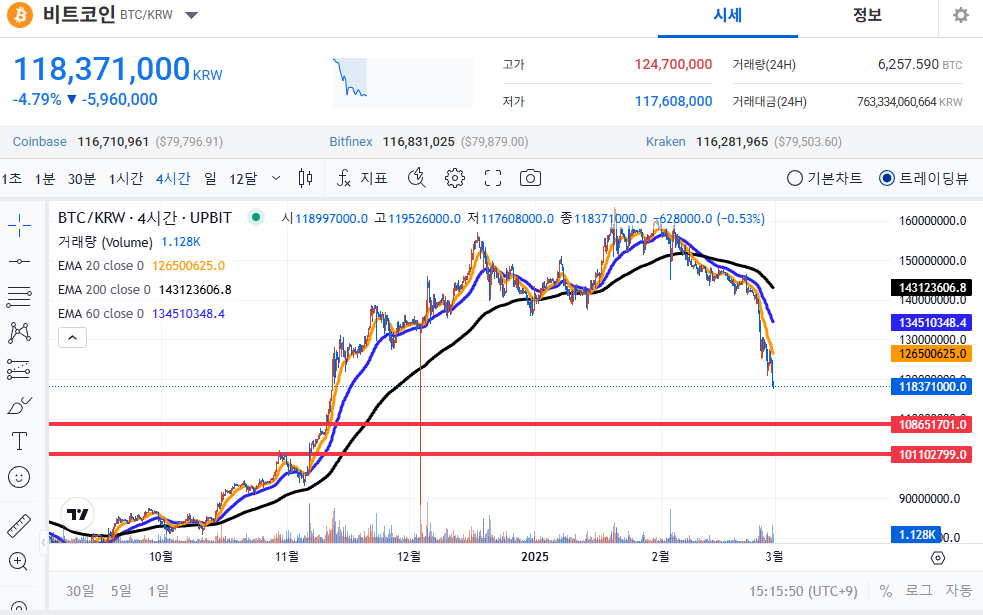Select the red line's 101102799.0 price label

point(932,455)
